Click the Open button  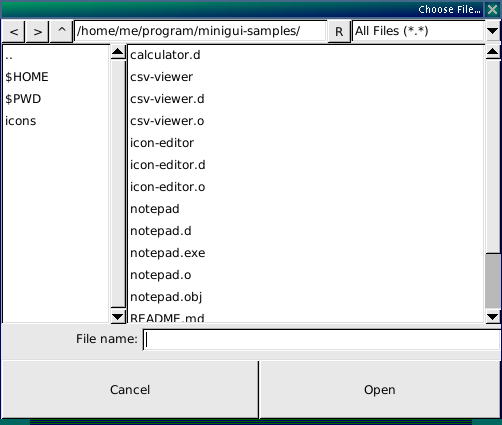click(x=380, y=389)
